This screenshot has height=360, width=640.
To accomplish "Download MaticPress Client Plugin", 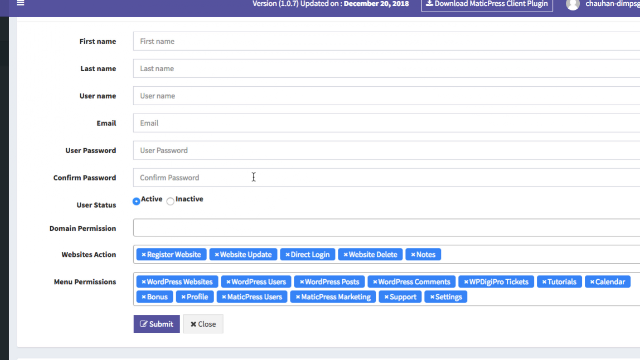I will tap(487, 4).
